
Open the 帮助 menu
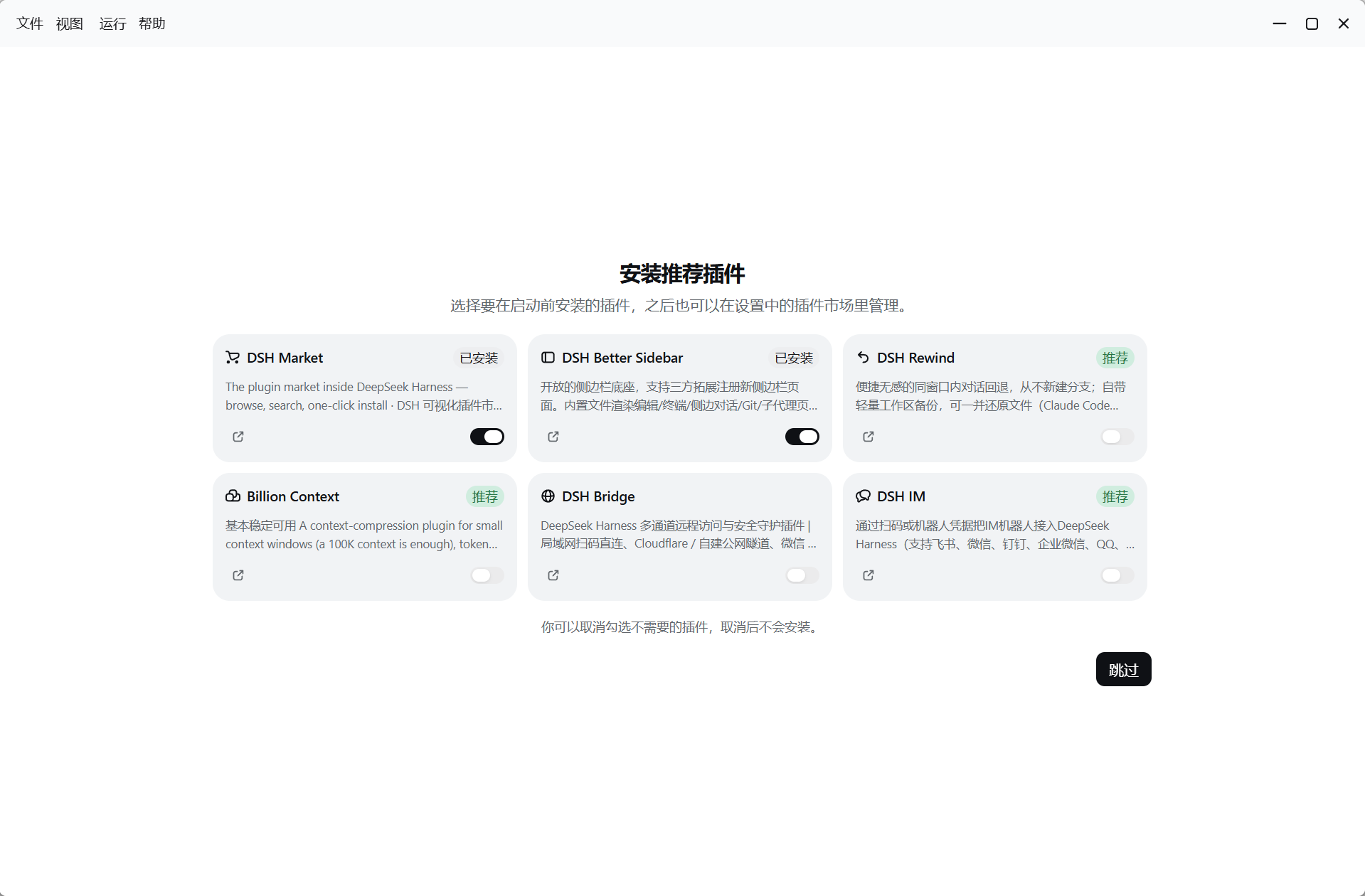(x=152, y=23)
